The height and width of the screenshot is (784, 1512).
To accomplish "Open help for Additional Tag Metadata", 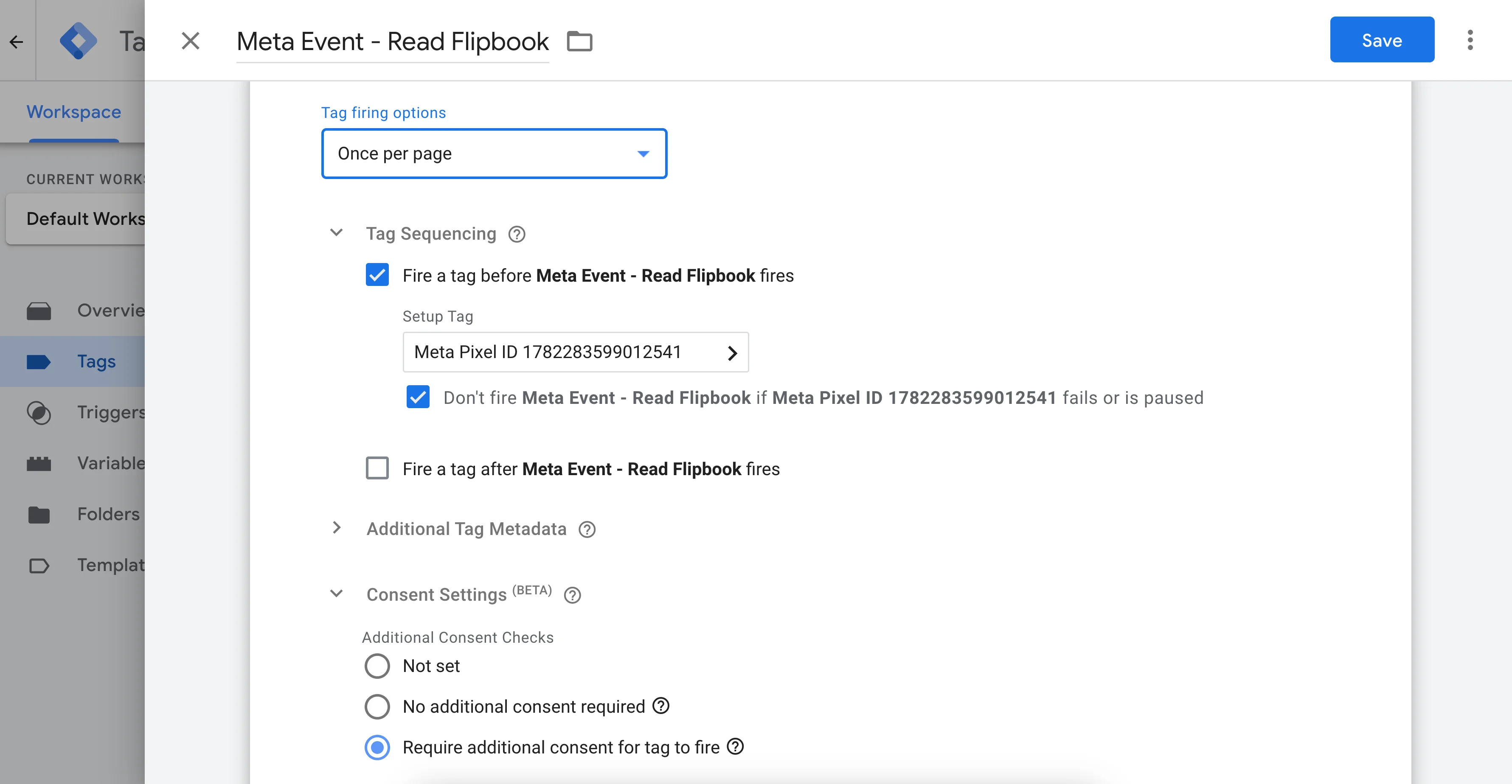I will (587, 529).
